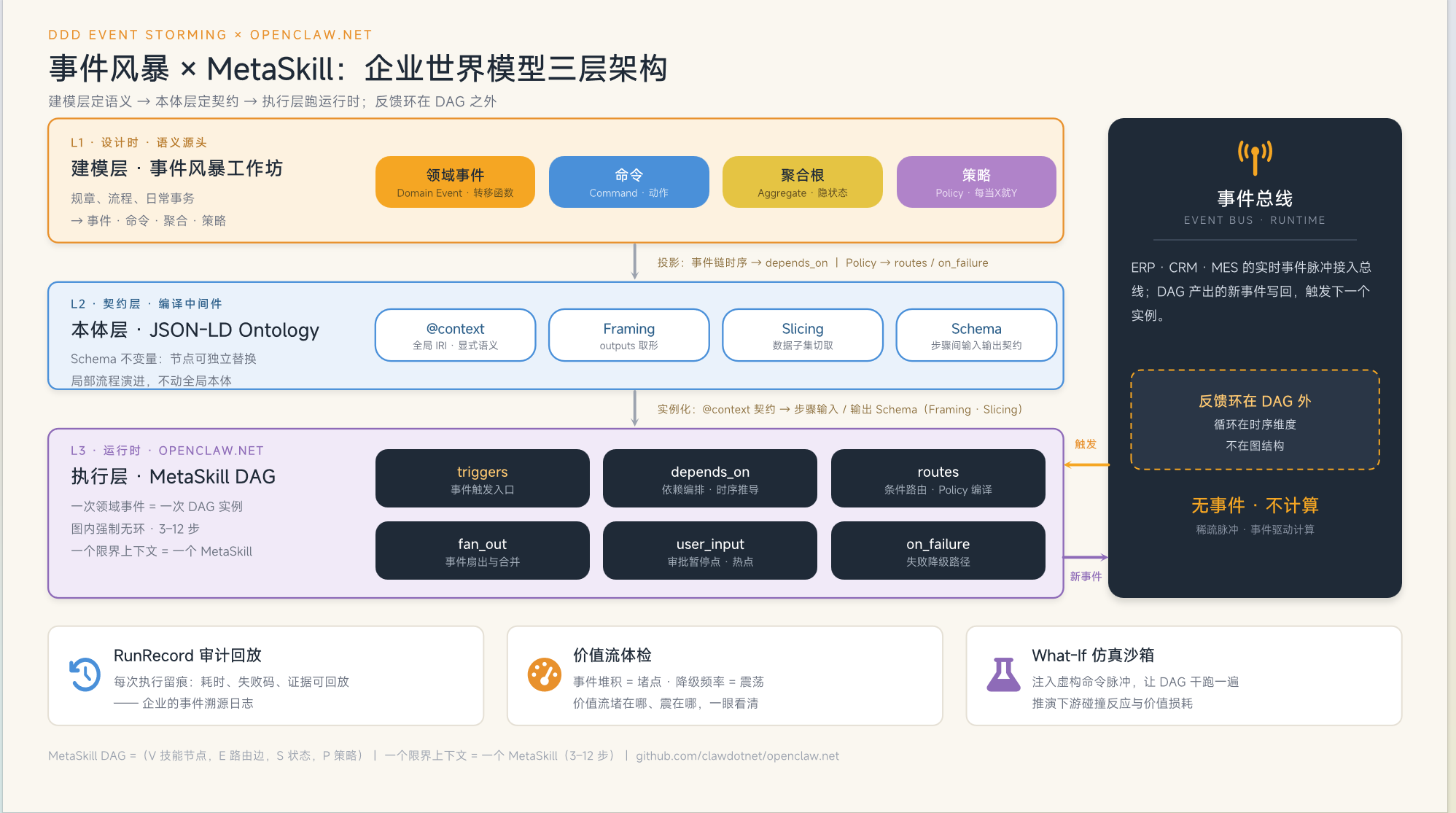Click the text 每次执行留痕：耗时、失败码、证据可回放
This screenshot has width=1456, height=813.
231,682
